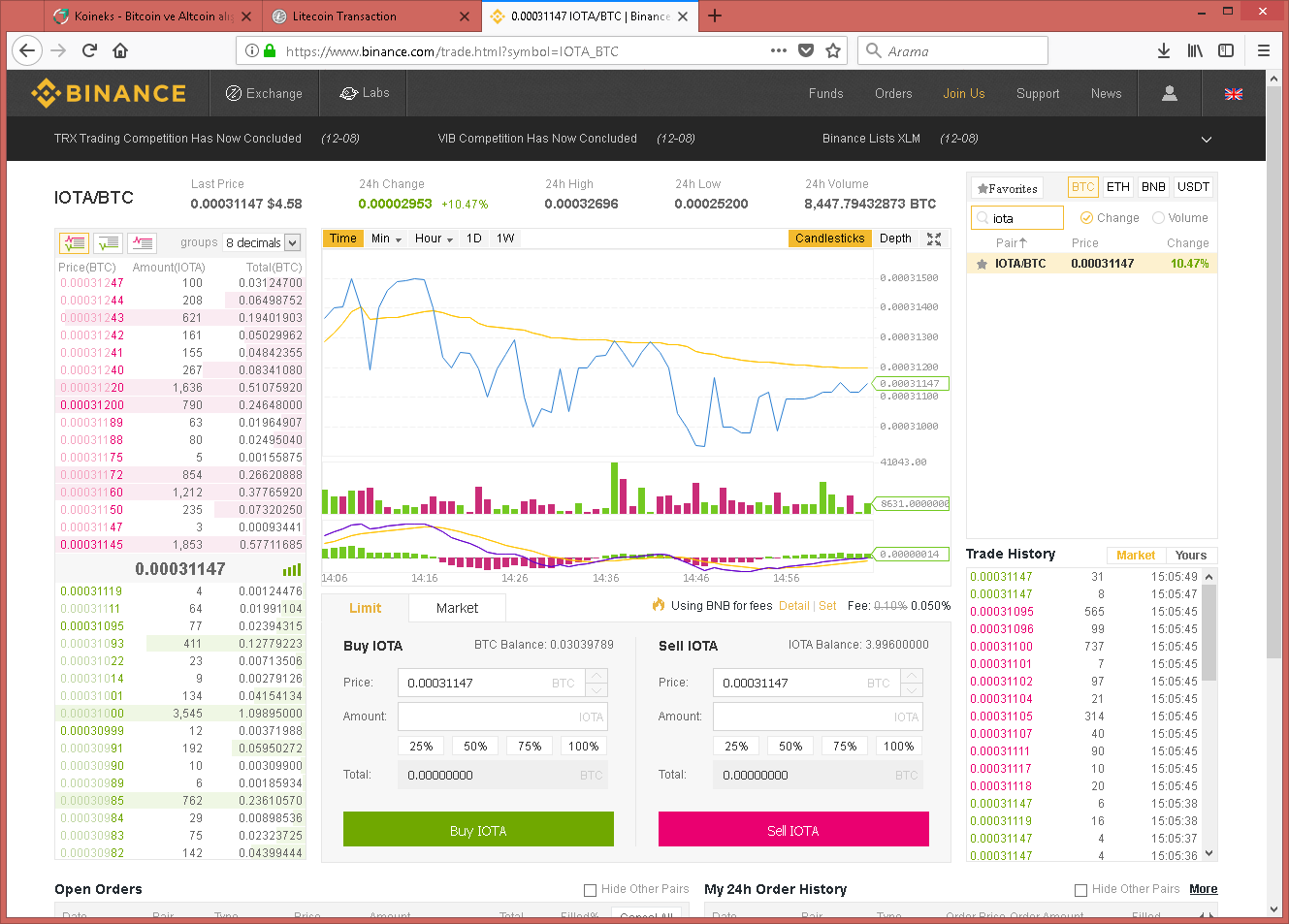Bookmark this page with the star
This screenshot has width=1289, height=924.
(x=833, y=50)
